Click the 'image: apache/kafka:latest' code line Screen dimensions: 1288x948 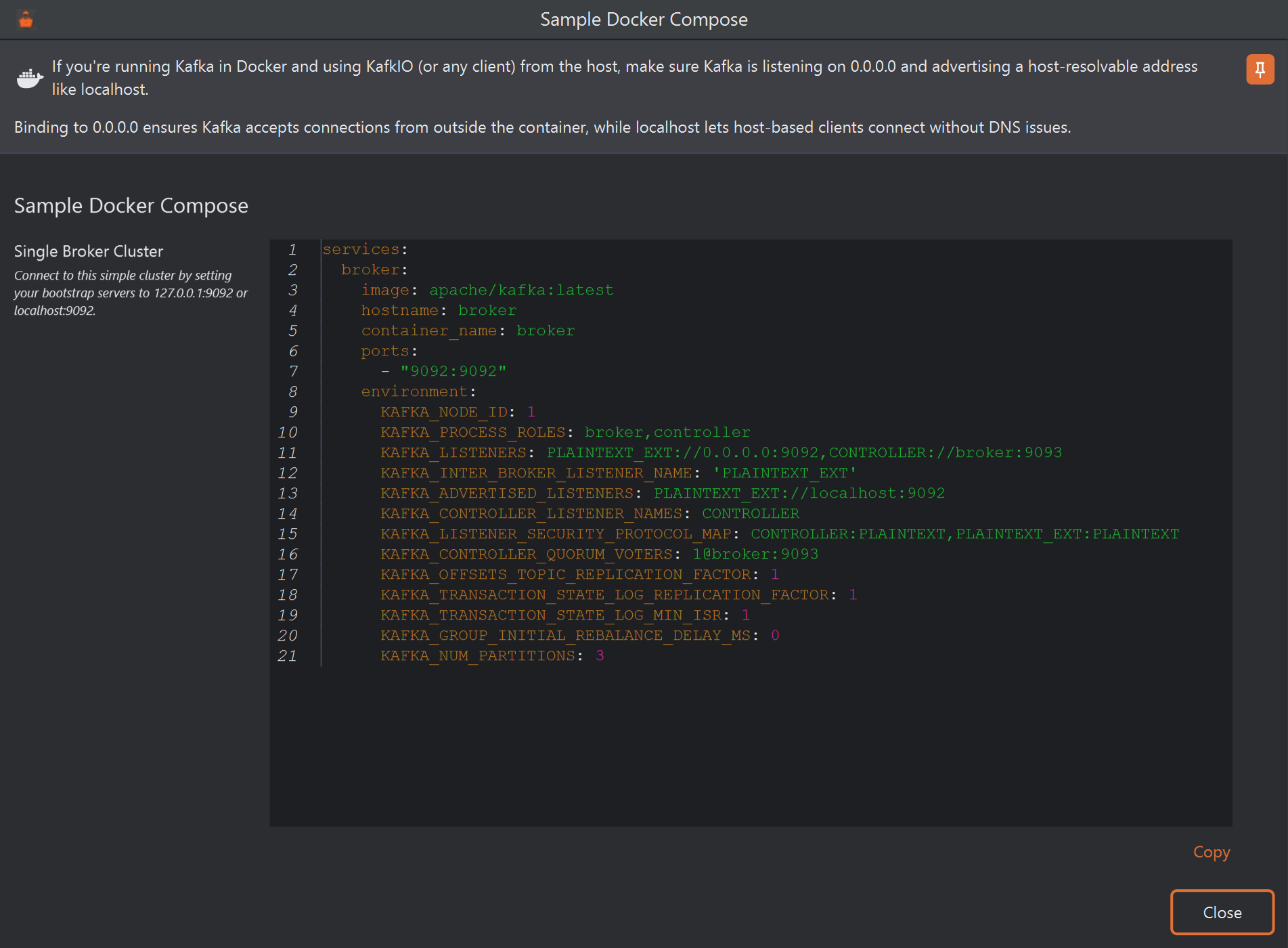(487, 290)
